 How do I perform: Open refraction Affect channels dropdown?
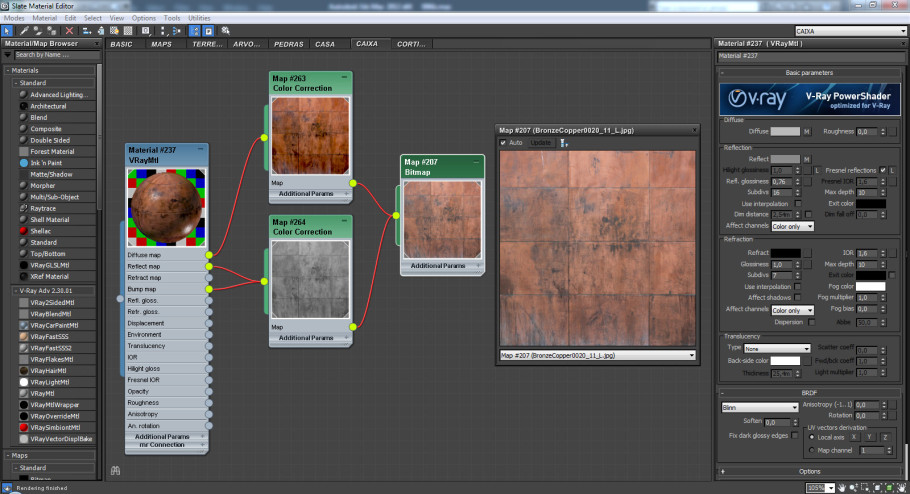792,311
